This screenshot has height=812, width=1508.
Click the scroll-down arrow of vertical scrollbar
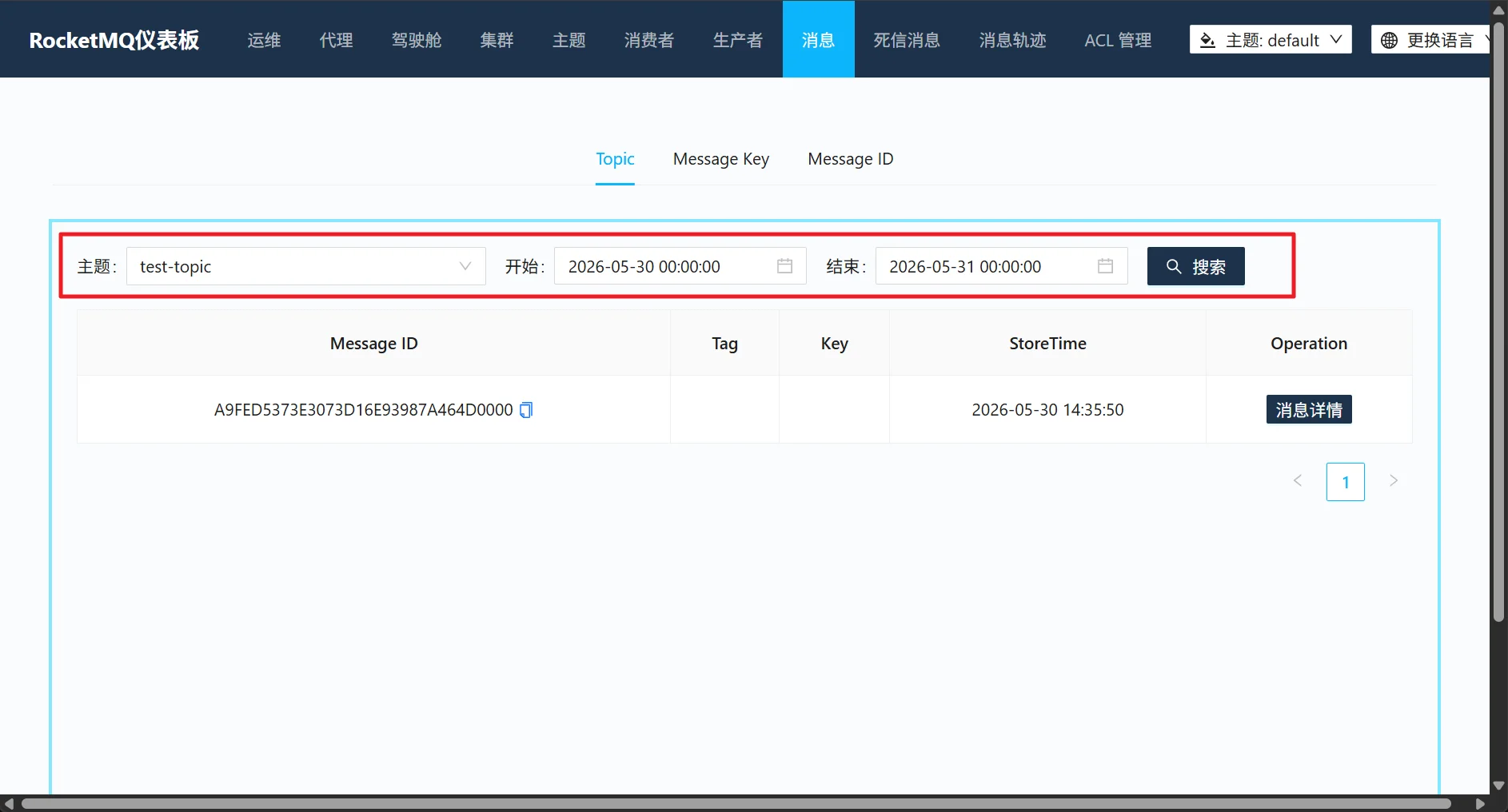click(1499, 786)
